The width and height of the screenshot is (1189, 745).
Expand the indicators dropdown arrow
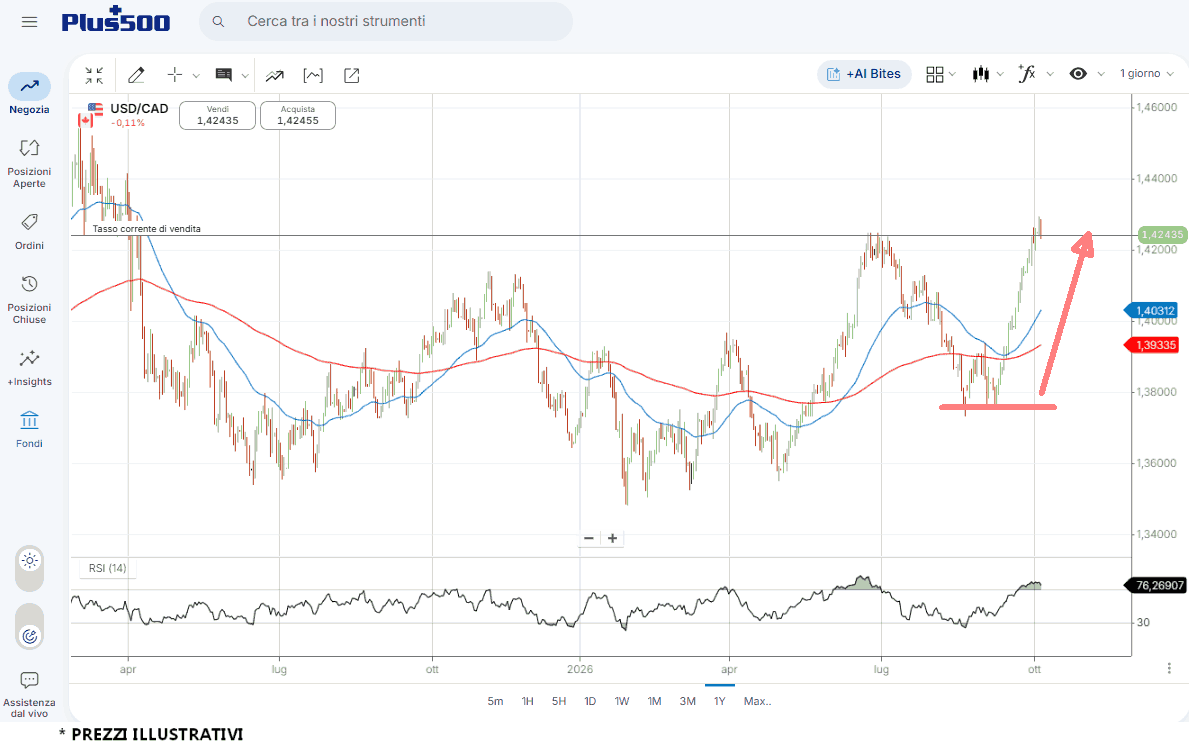click(1050, 74)
